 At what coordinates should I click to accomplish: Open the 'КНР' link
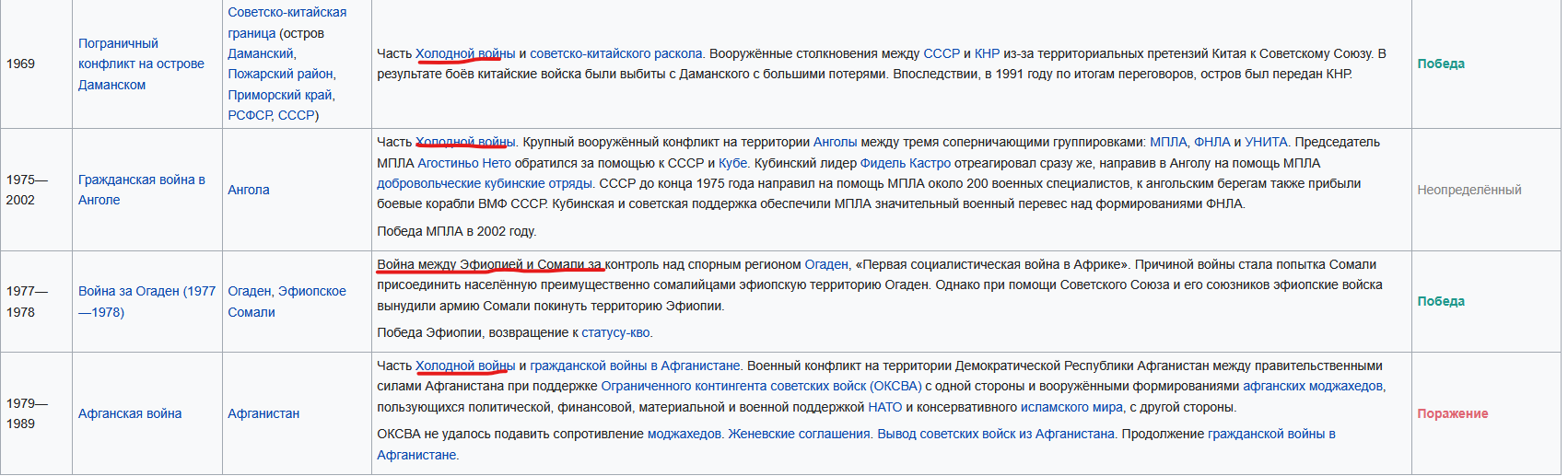click(x=987, y=53)
